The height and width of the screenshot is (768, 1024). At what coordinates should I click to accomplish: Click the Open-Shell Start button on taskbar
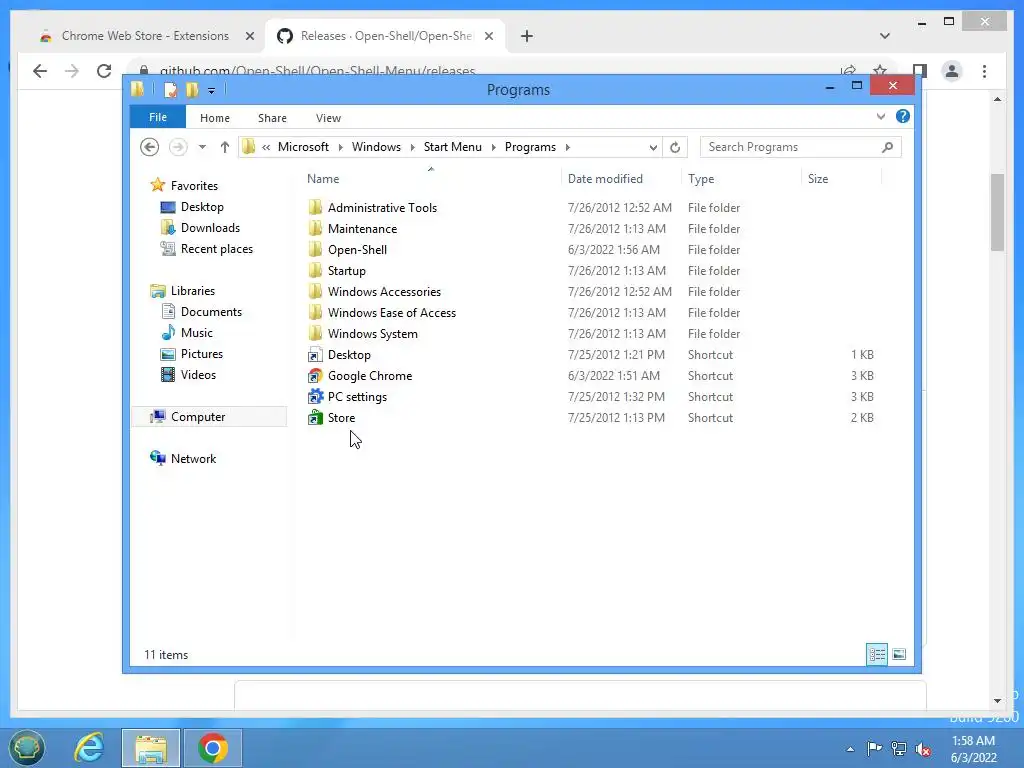[26, 748]
